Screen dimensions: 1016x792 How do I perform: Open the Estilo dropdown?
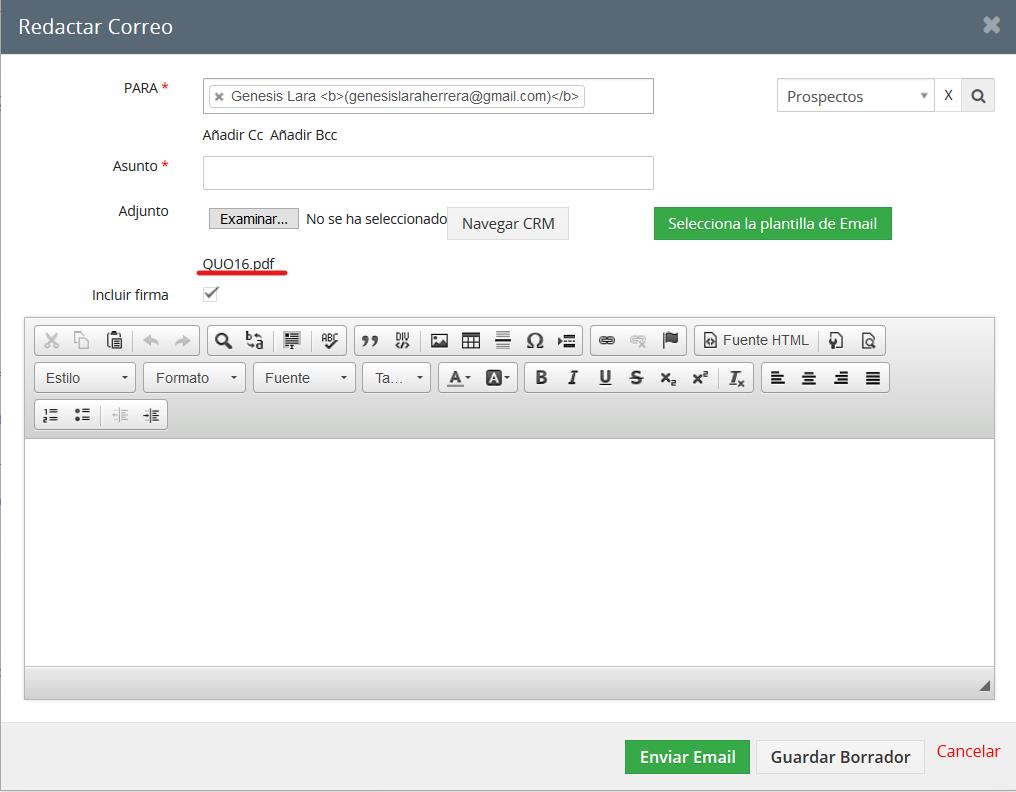pos(85,378)
